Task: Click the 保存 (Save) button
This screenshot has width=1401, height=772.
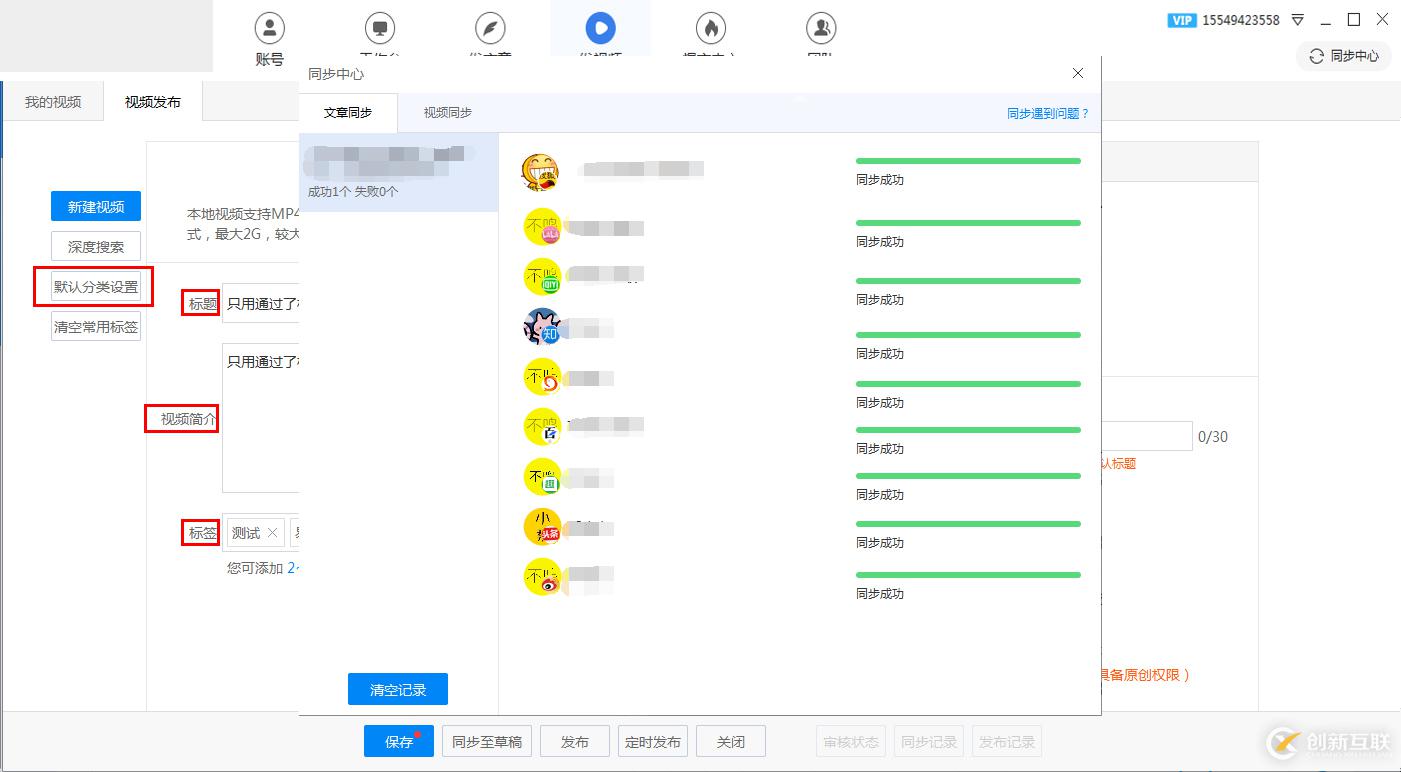Action: 398,741
